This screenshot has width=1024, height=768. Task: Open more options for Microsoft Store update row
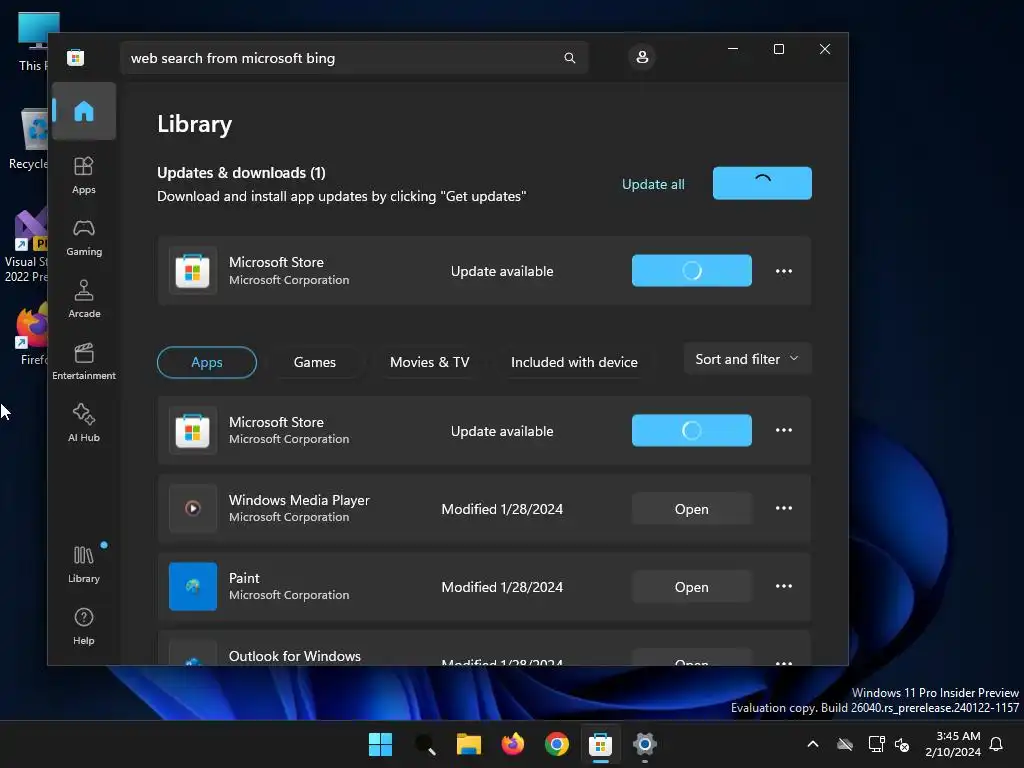[x=784, y=271]
